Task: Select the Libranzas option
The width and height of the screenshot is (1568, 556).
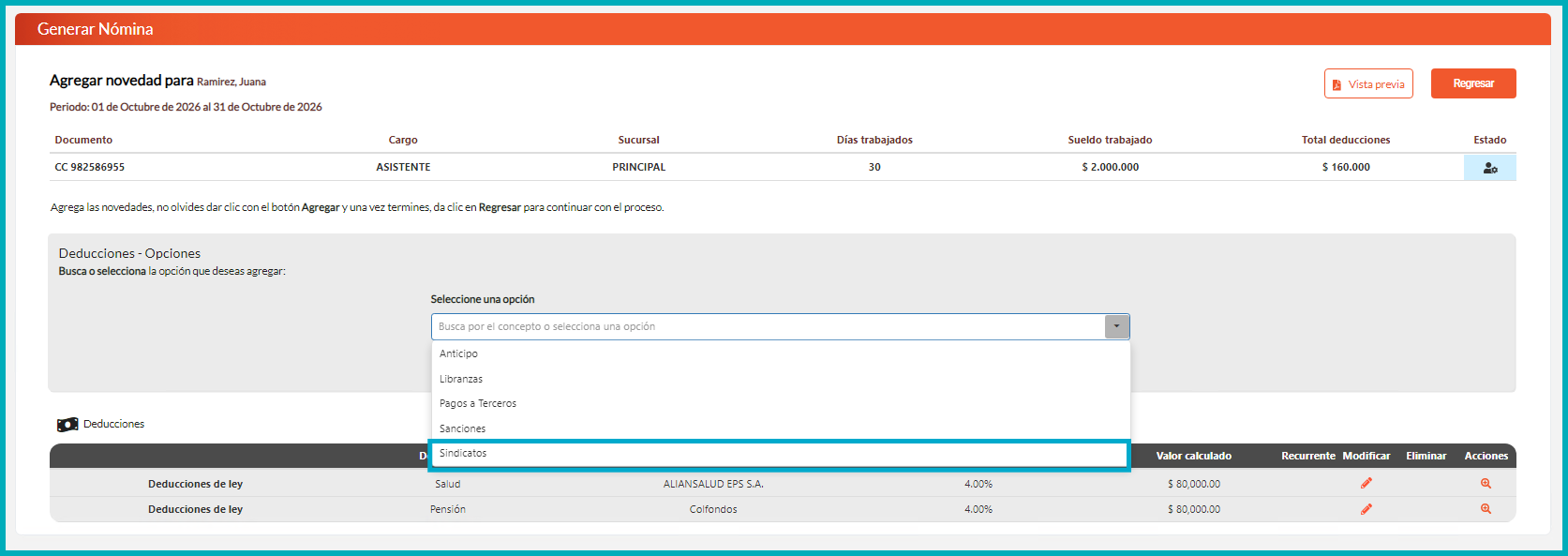Action: [781, 379]
